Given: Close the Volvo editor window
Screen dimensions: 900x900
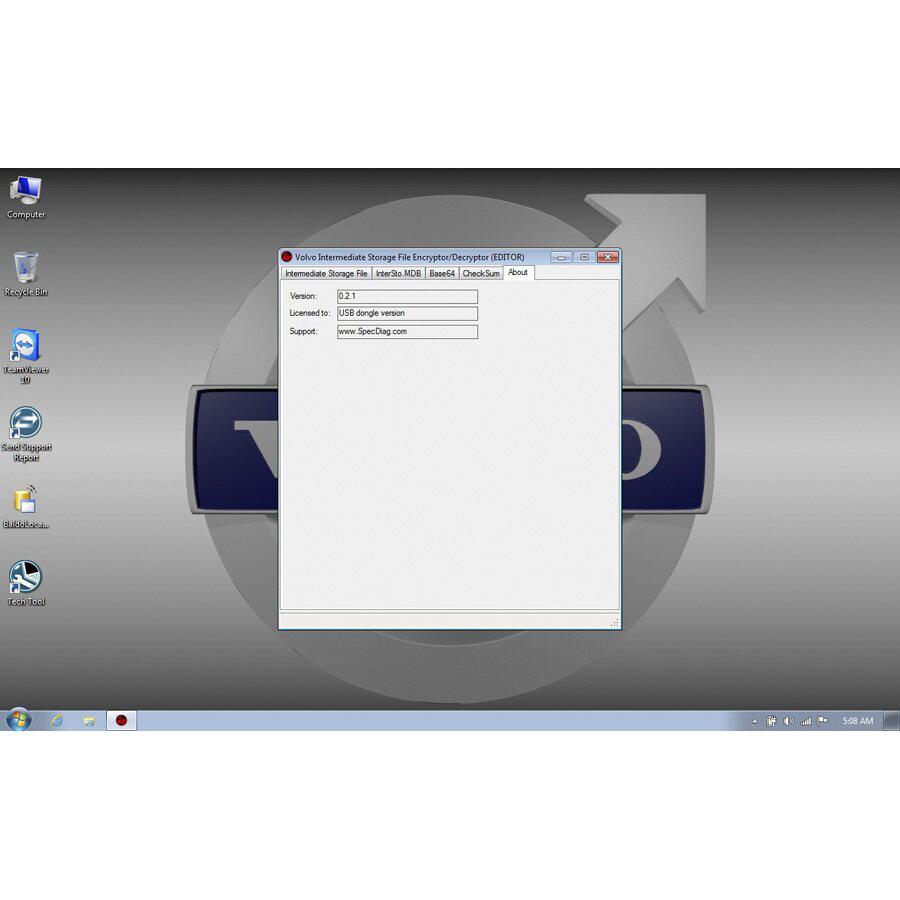Looking at the screenshot, I should point(608,257).
